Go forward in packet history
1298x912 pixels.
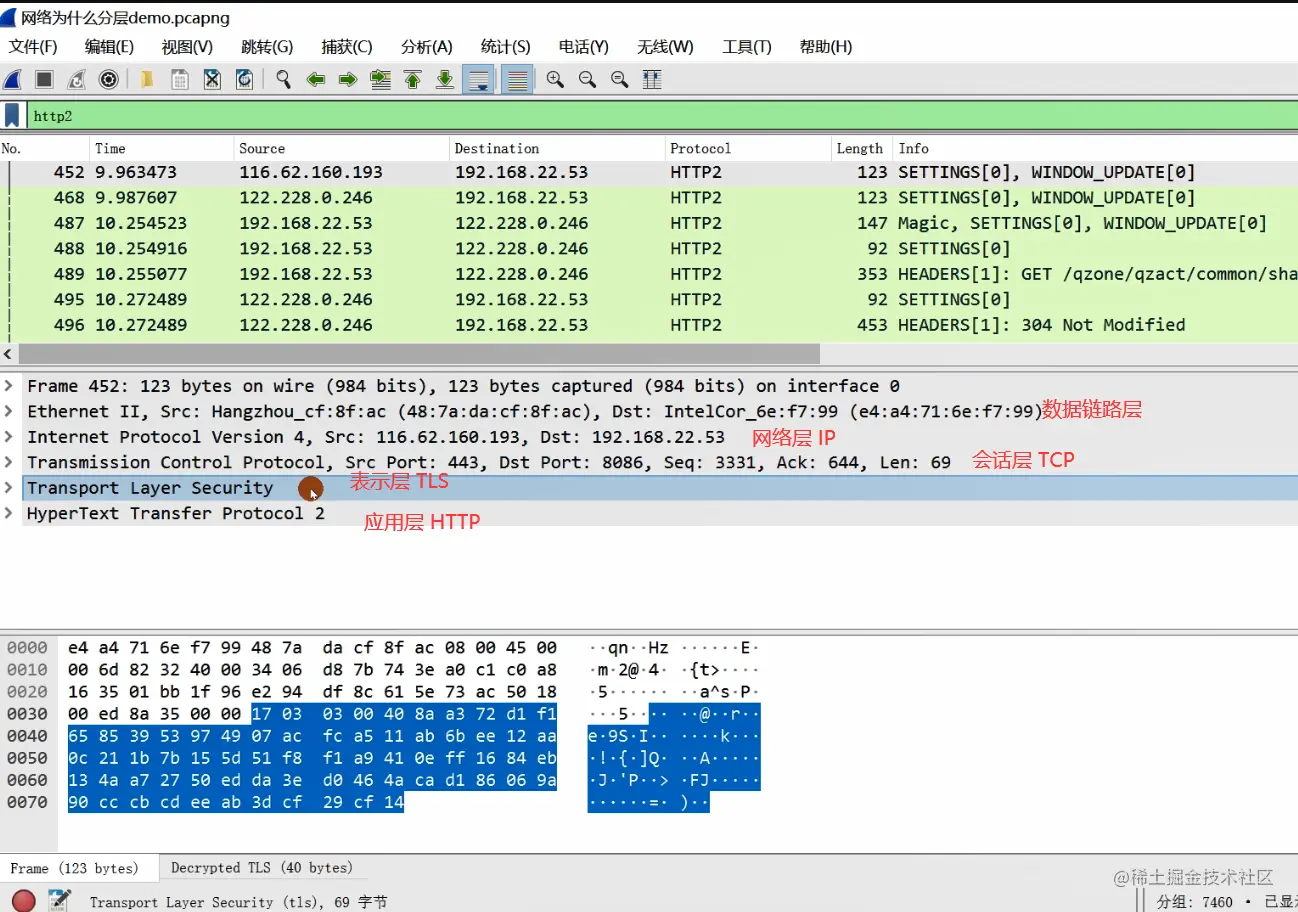click(x=348, y=80)
